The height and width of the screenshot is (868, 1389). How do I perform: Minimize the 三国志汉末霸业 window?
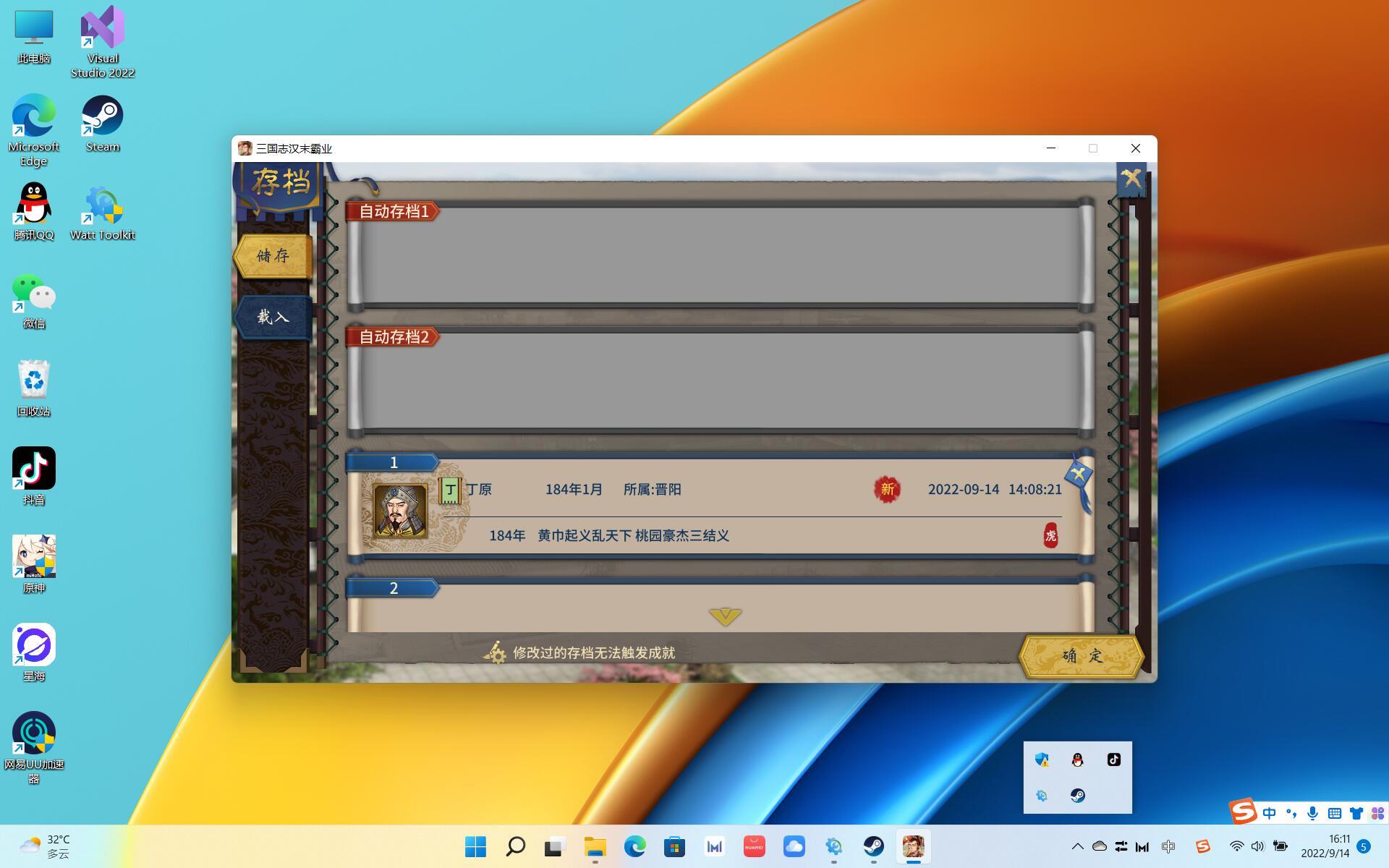pos(1051,148)
